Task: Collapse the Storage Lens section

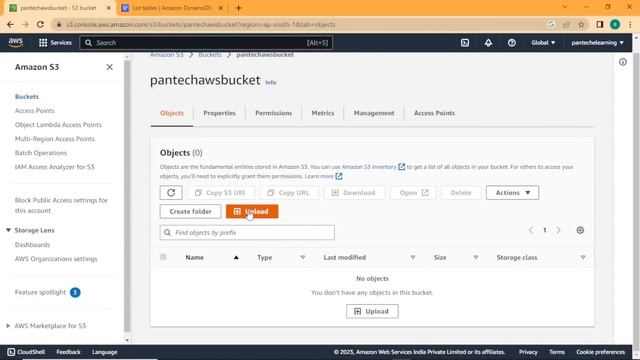Action: click(x=8, y=230)
